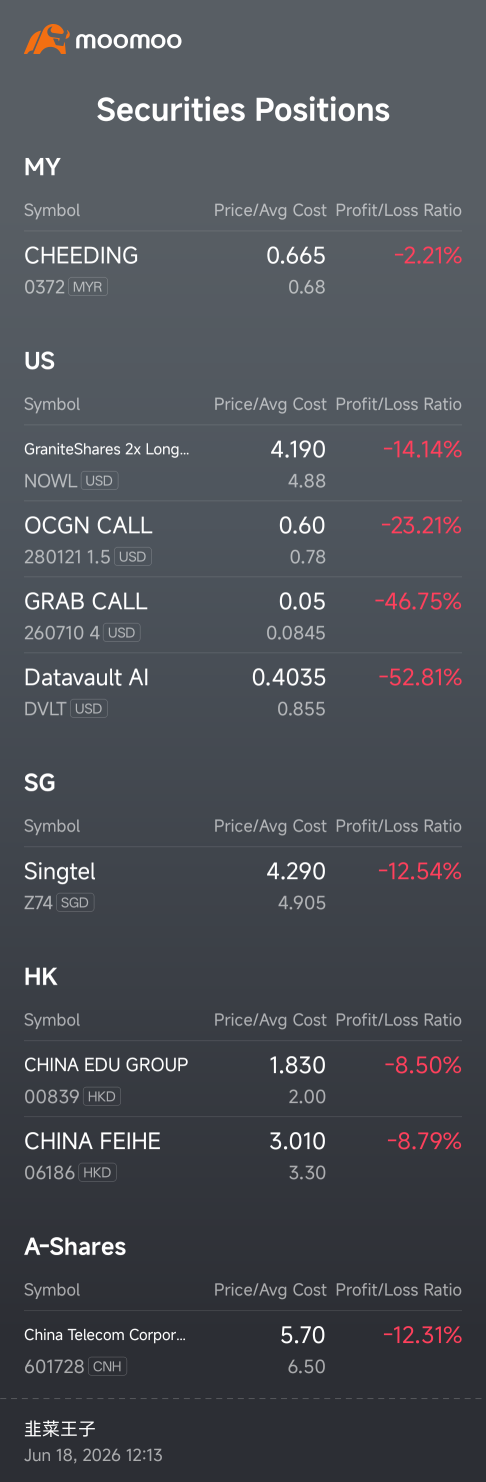This screenshot has width=486, height=1482.
Task: Tap the HKD badge beside 00839
Action: tap(101, 1097)
